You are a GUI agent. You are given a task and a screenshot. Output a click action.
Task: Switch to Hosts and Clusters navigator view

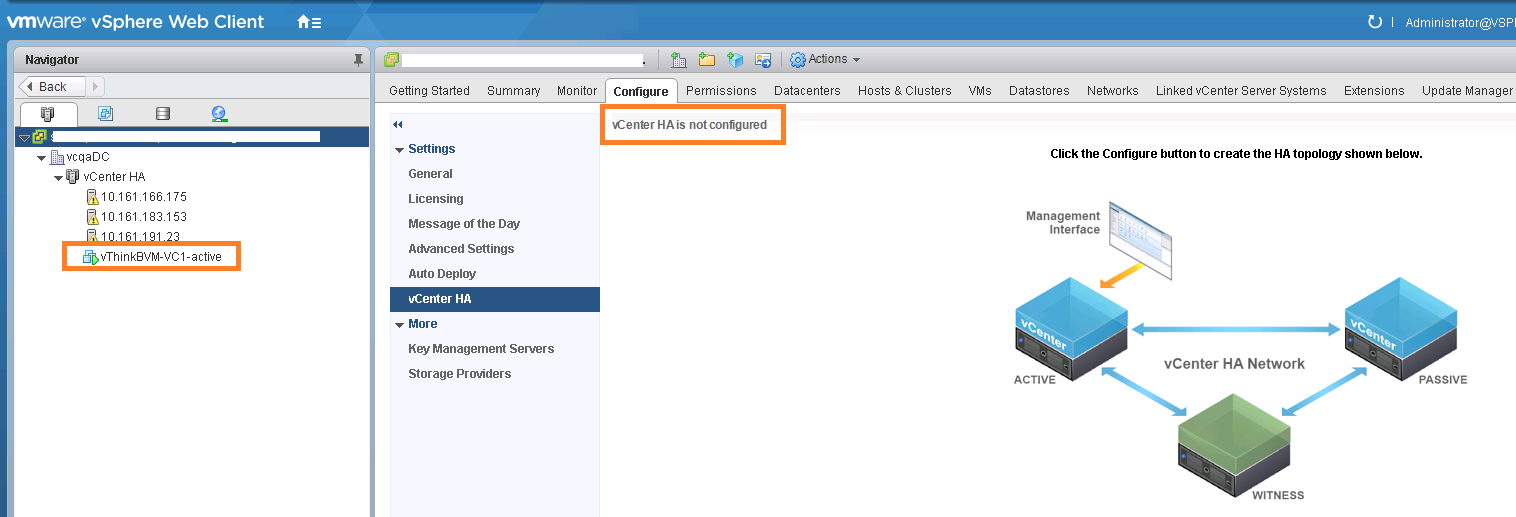(47, 114)
